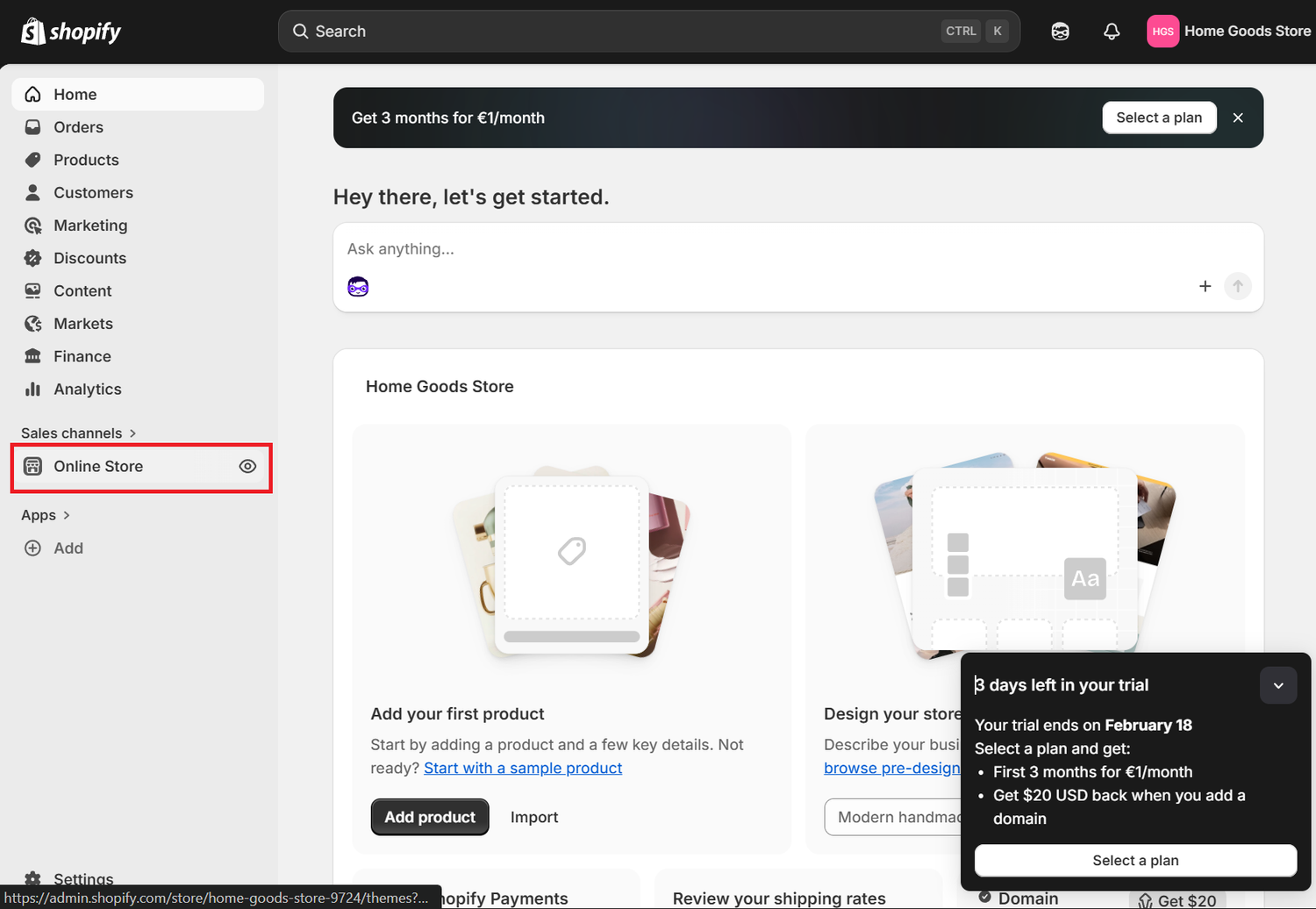Click Select a plan in promo banner
Viewport: 1316px width, 909px height.
(1158, 118)
